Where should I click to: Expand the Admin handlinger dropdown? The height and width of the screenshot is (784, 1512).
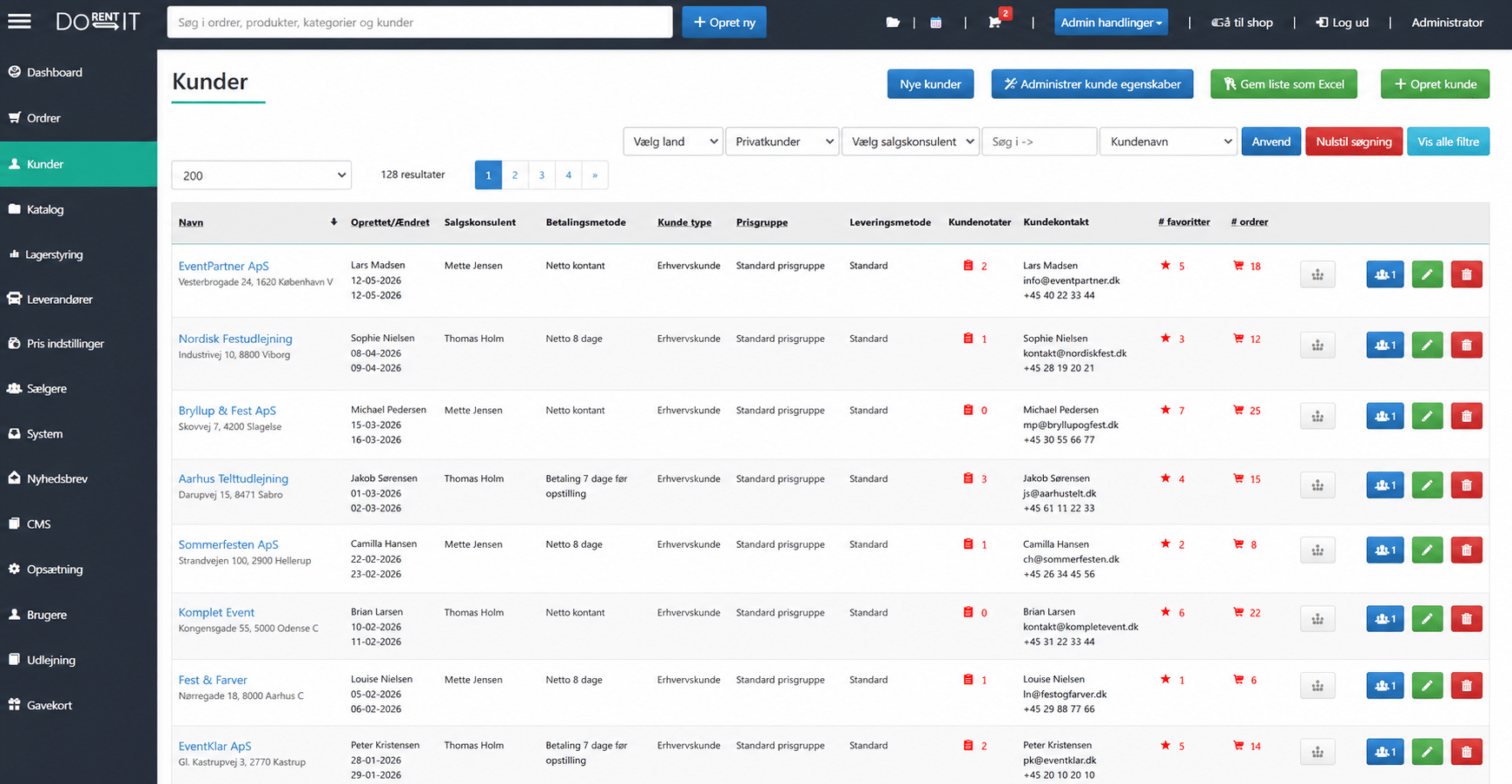tap(1111, 23)
